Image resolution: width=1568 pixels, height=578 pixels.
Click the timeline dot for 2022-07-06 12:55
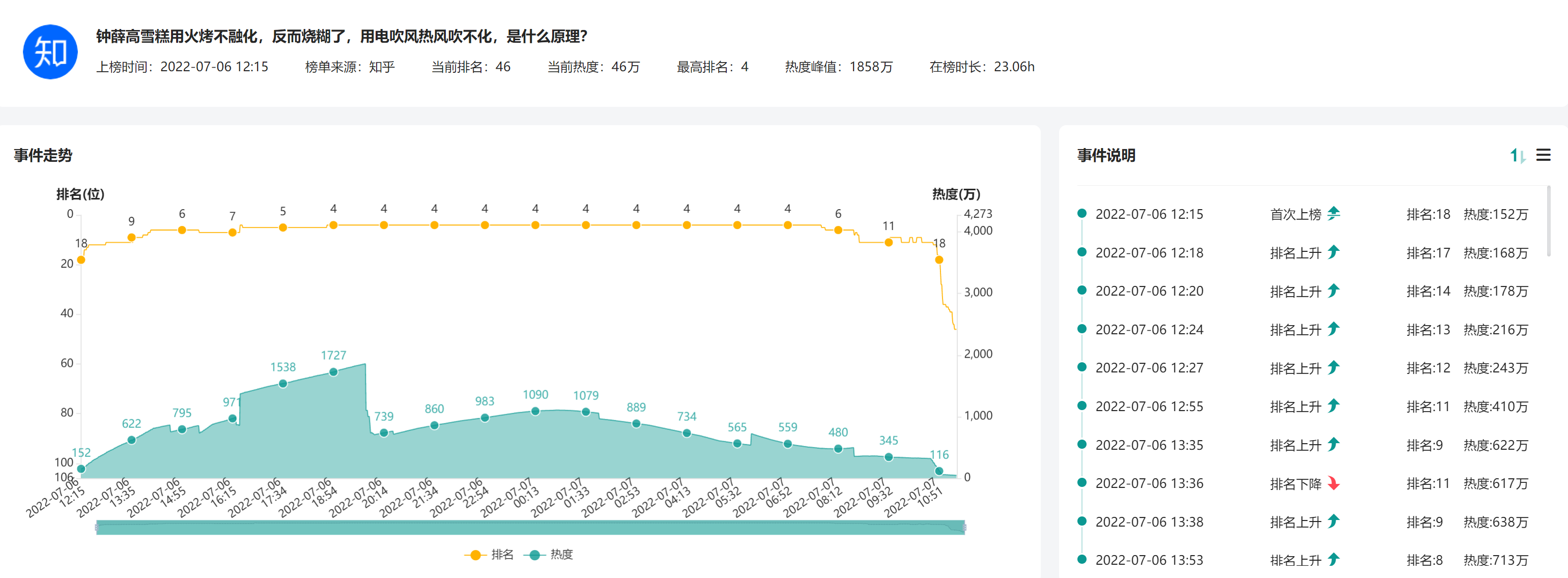pyautogui.click(x=1081, y=406)
